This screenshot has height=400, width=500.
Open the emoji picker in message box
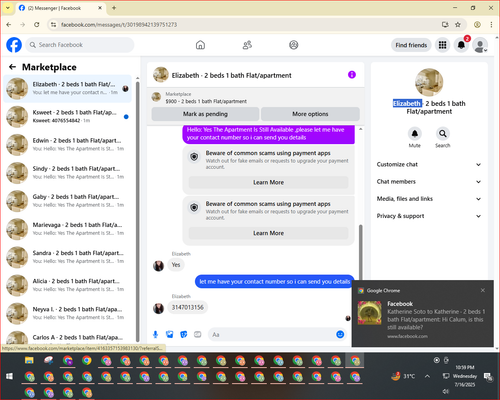[x=340, y=334]
